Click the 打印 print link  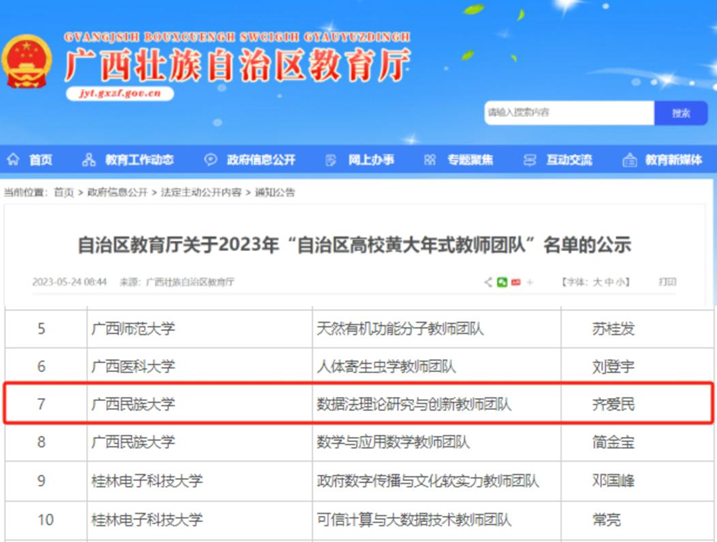(667, 283)
